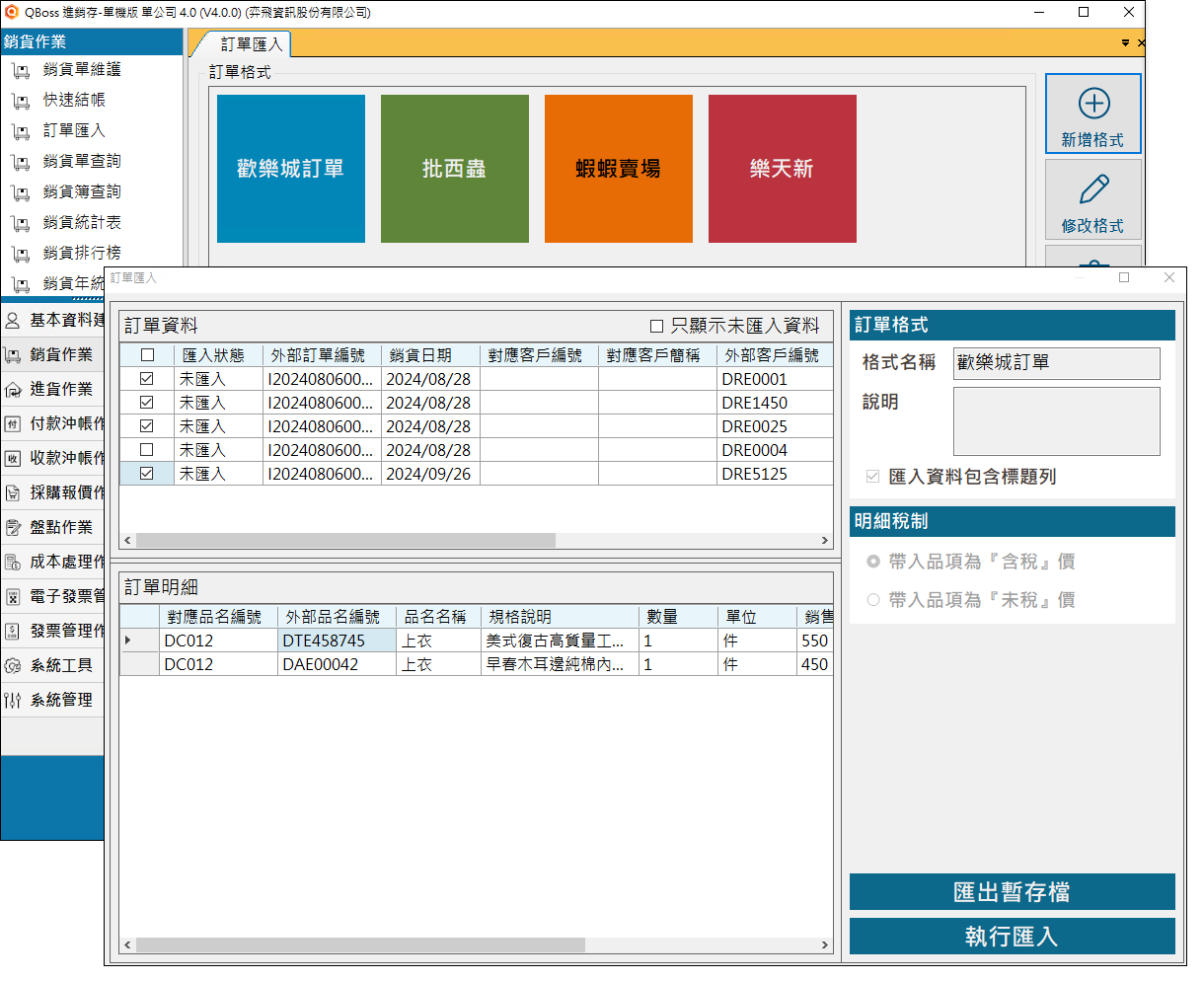The height and width of the screenshot is (981, 1204).
Task: Uncheck the order row with customer DRE5125
Action: pos(147,474)
